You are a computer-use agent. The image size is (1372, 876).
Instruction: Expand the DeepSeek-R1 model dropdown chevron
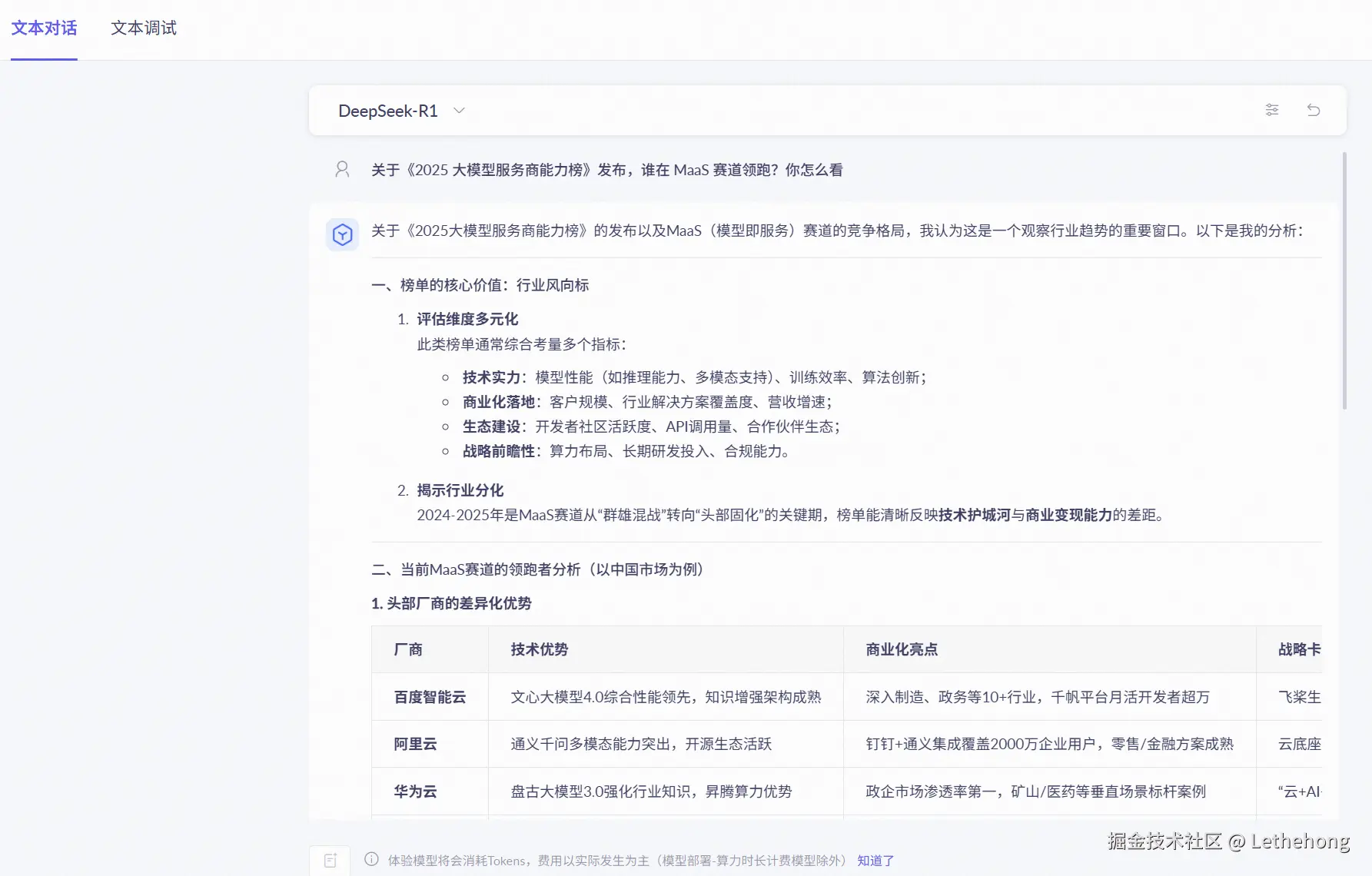coord(459,111)
